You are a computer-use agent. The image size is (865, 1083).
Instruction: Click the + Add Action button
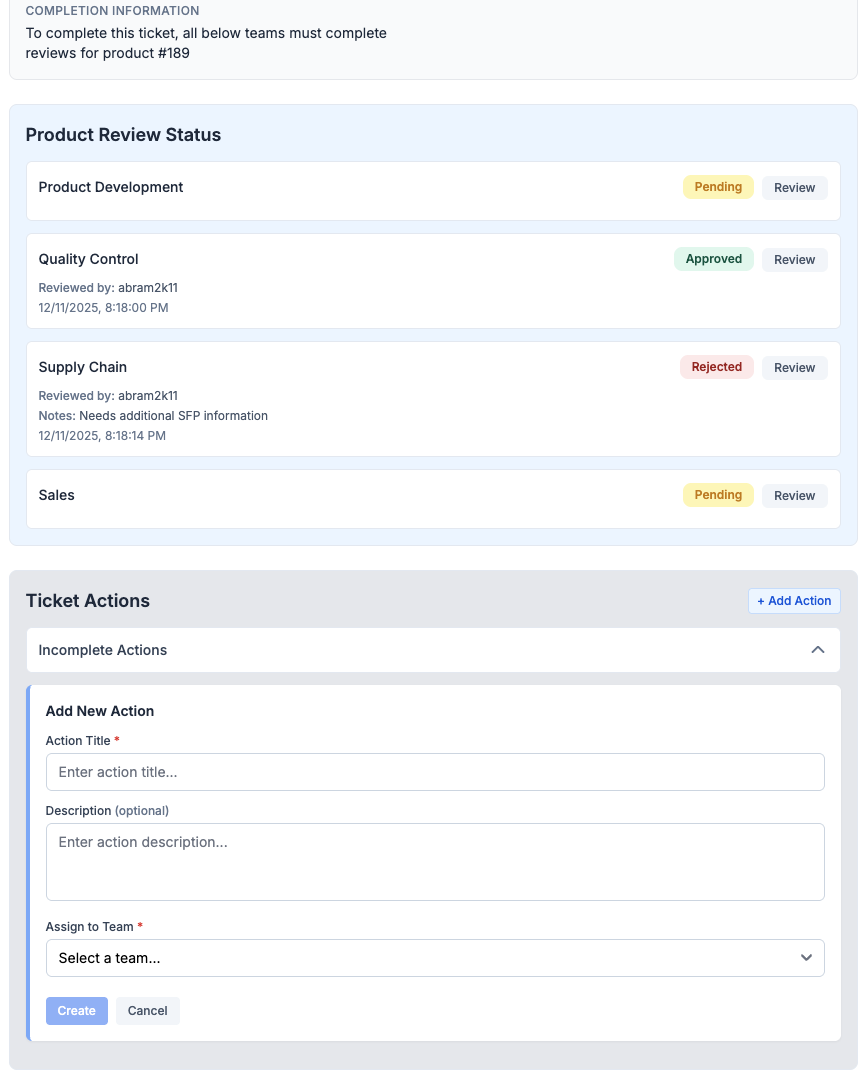click(x=794, y=601)
